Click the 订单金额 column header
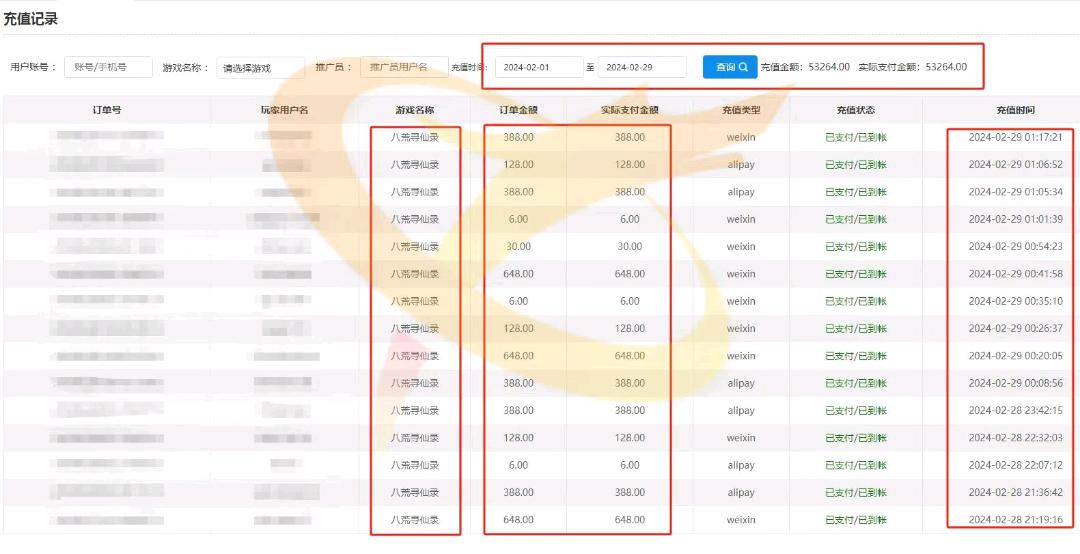The image size is (1080, 554). click(519, 110)
